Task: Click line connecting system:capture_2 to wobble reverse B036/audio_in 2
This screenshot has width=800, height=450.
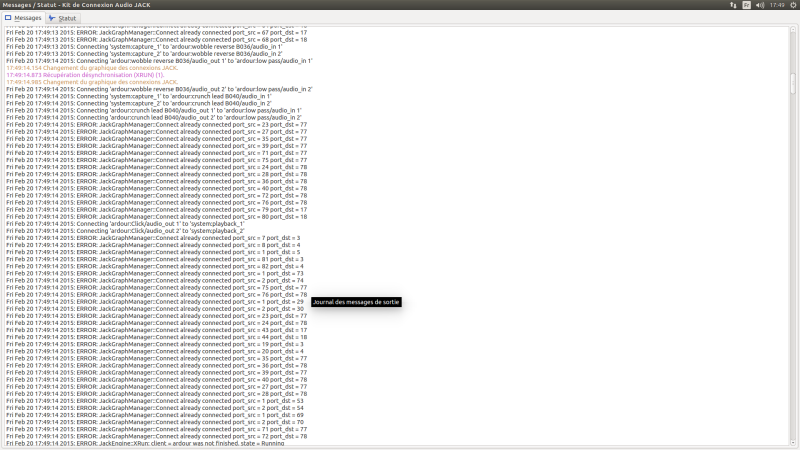Action: point(144,54)
